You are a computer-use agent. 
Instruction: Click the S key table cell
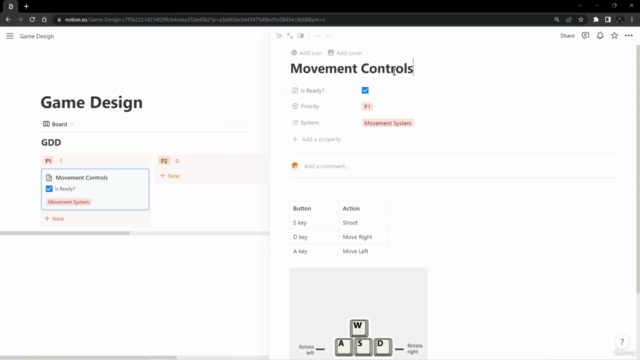[x=314, y=222]
